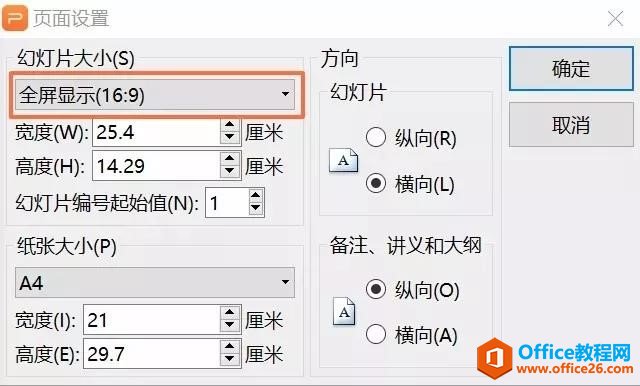Choose 横向(A) for notes and handouts
Image resolution: width=640 pixels, height=386 pixels.
point(411,335)
